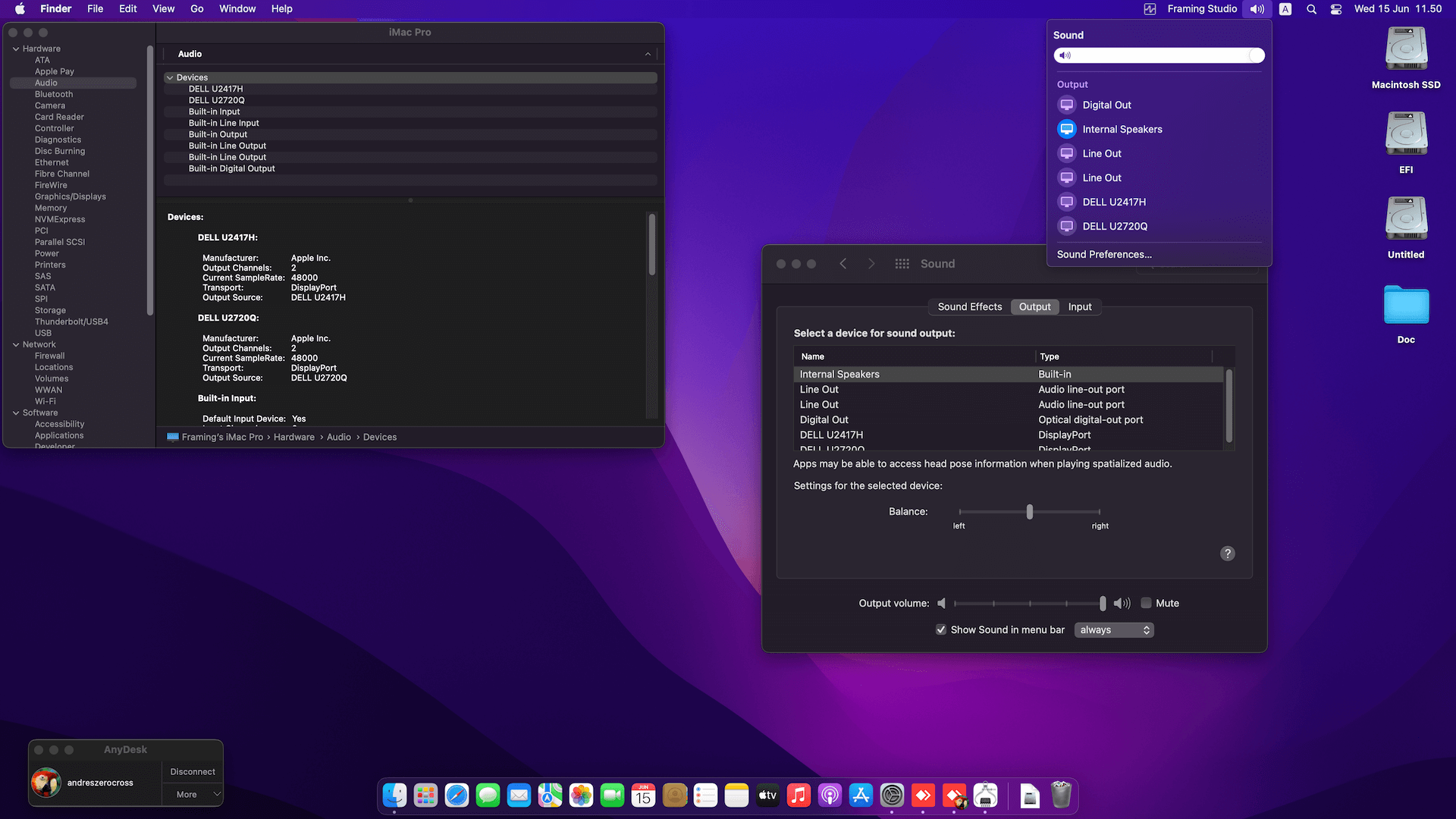Open Spotlight search in menu bar

(x=1311, y=9)
